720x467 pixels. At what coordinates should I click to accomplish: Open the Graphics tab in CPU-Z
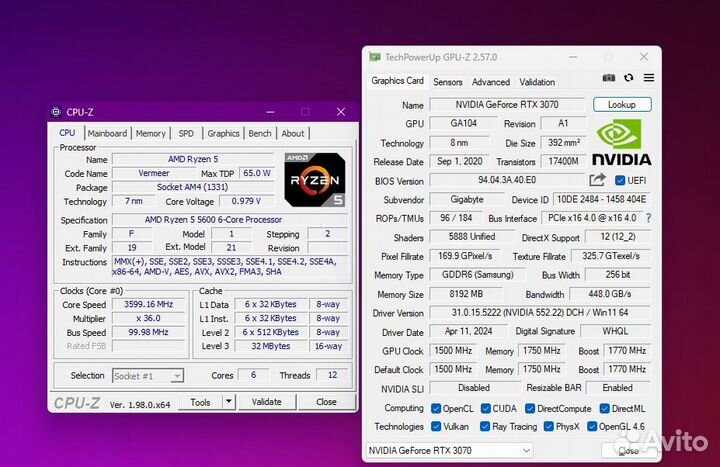click(x=224, y=133)
